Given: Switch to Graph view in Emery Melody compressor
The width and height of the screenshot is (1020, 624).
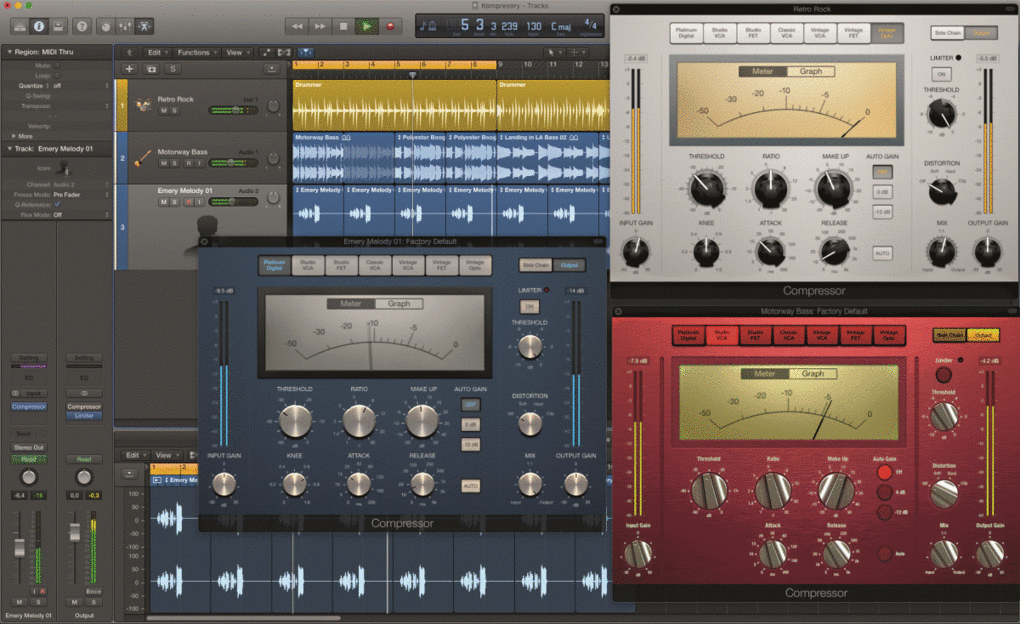Looking at the screenshot, I should point(399,303).
